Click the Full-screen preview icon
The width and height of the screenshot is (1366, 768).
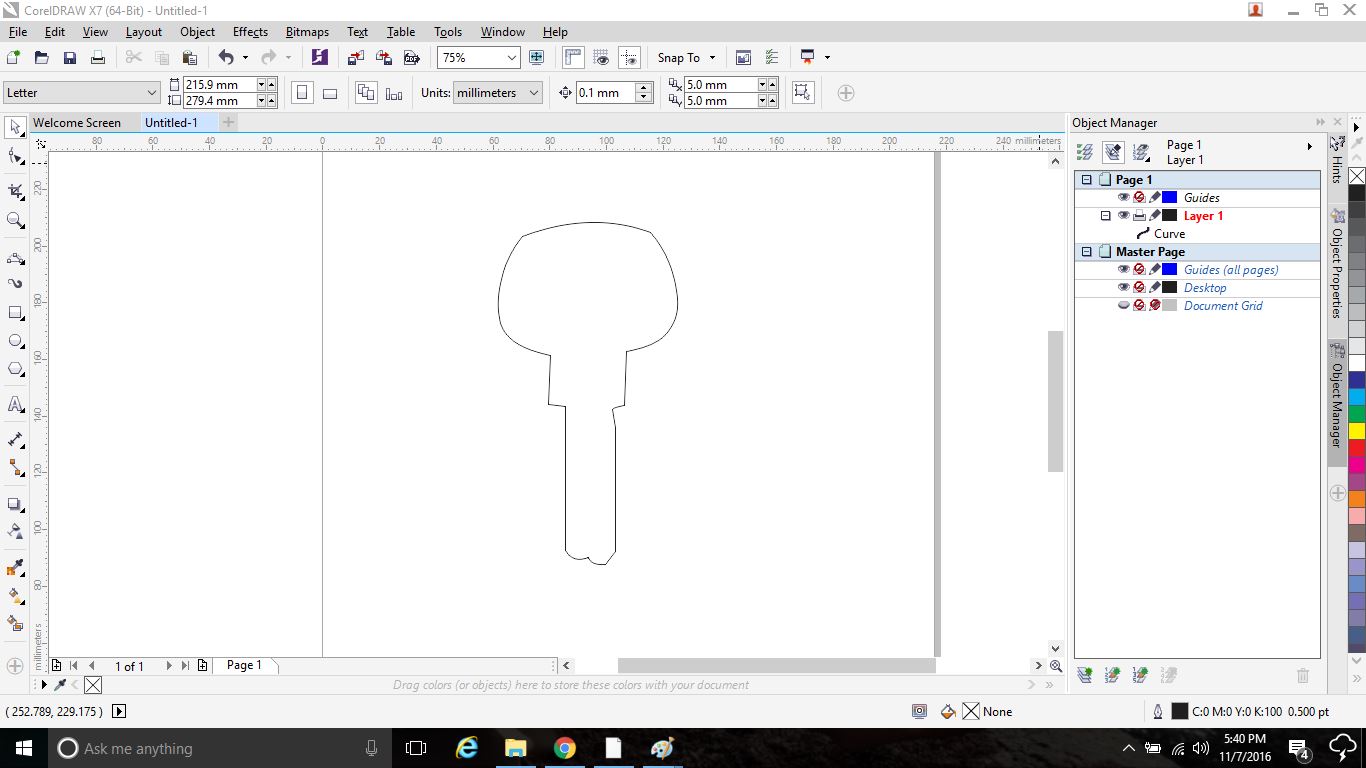(x=536, y=58)
